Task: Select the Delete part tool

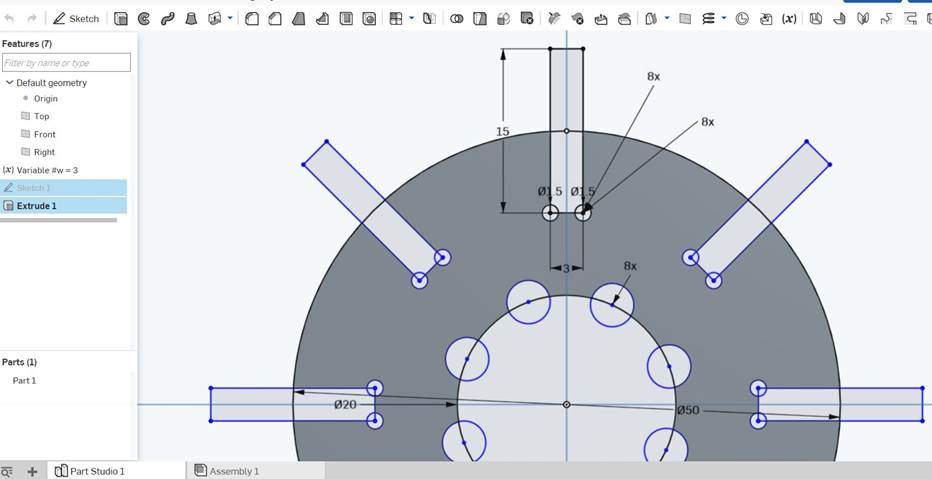Action: [527, 18]
